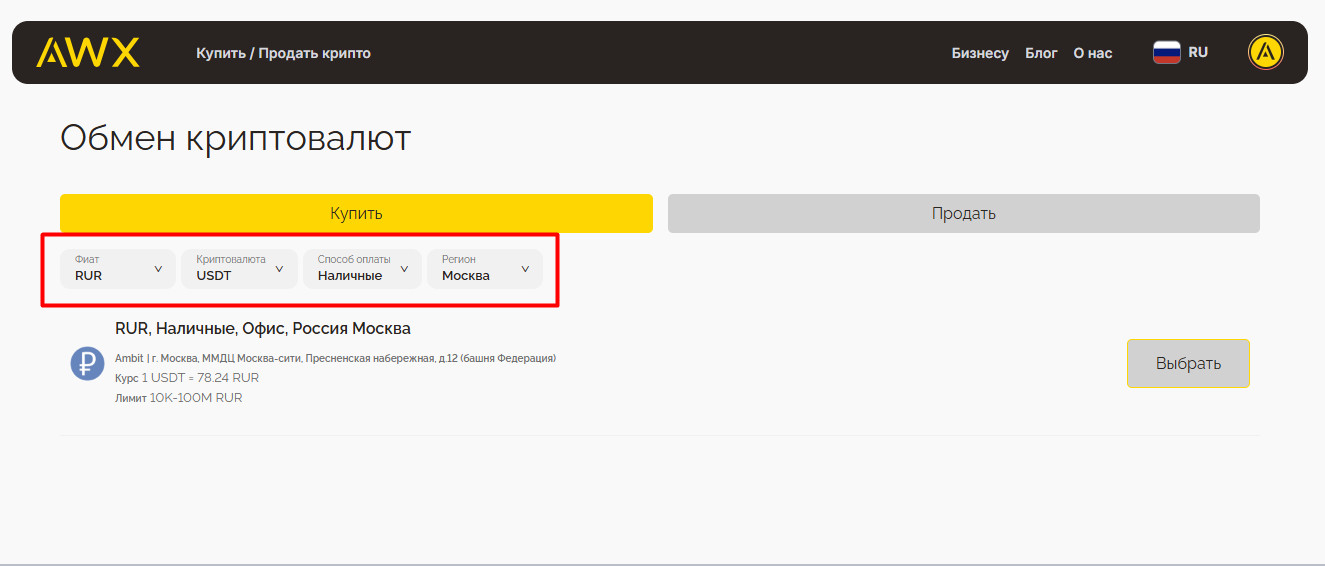Click the offer title RUR, Наличные, Офис
The image size is (1325, 566).
click(x=263, y=328)
